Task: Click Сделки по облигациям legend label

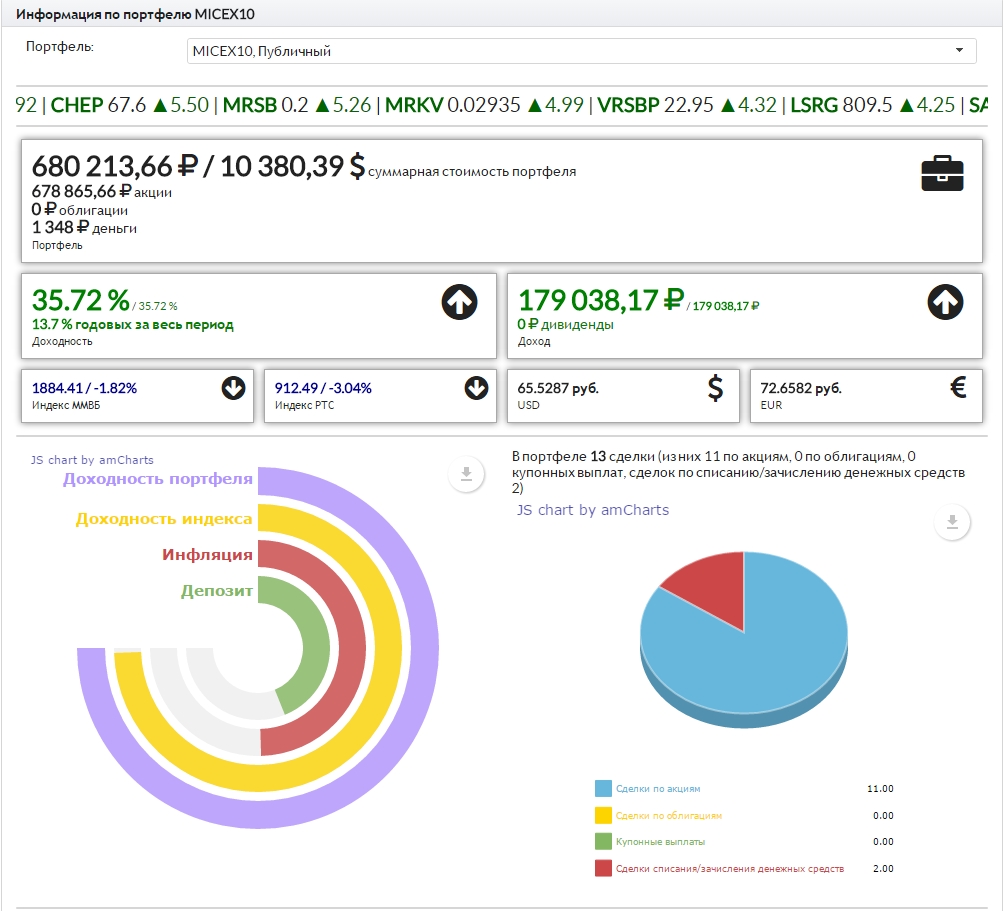Action: coord(668,816)
